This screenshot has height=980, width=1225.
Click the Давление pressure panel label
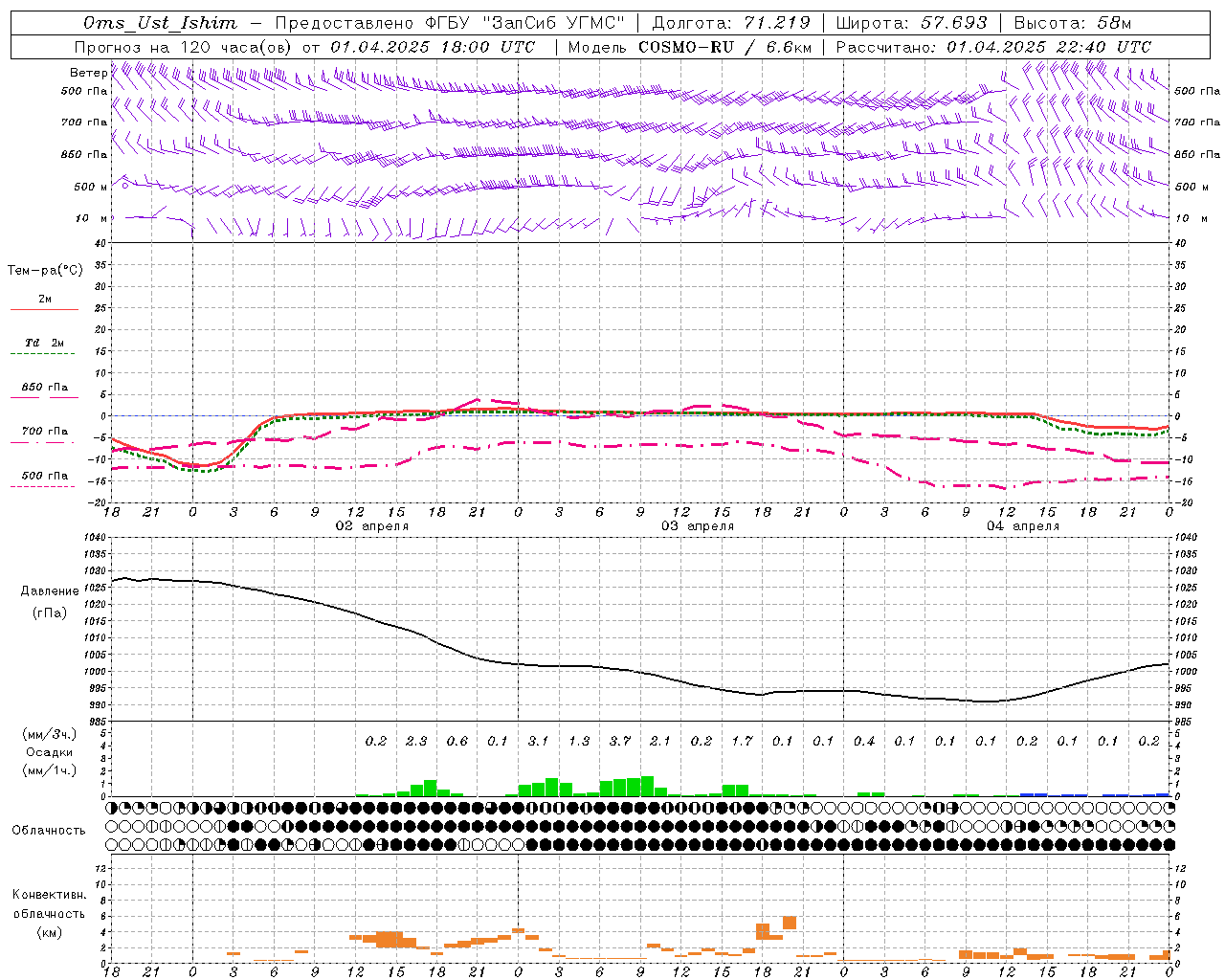click(x=50, y=591)
